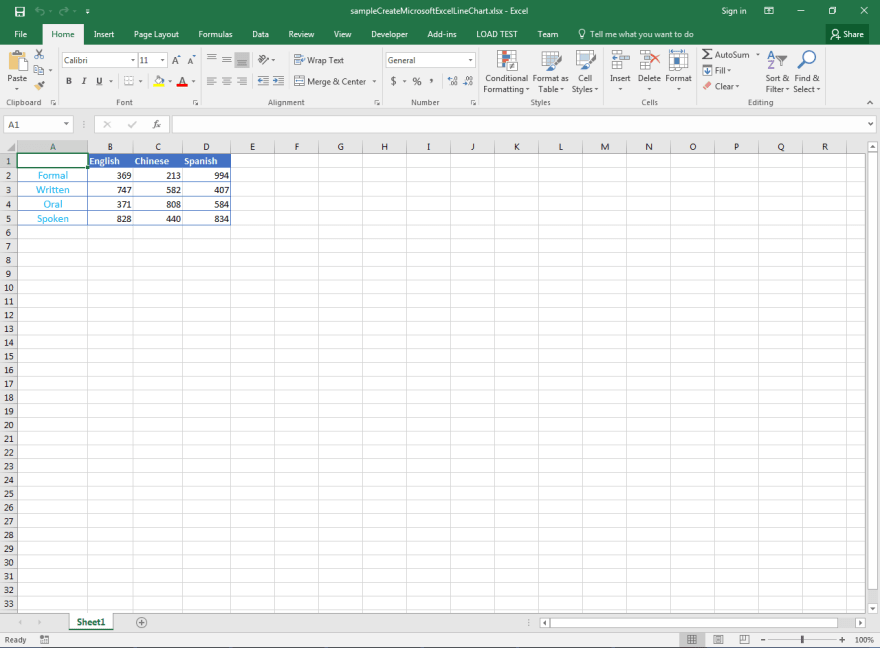The width and height of the screenshot is (880, 648).
Task: Open the fill color dropdown arrow
Action: [170, 81]
